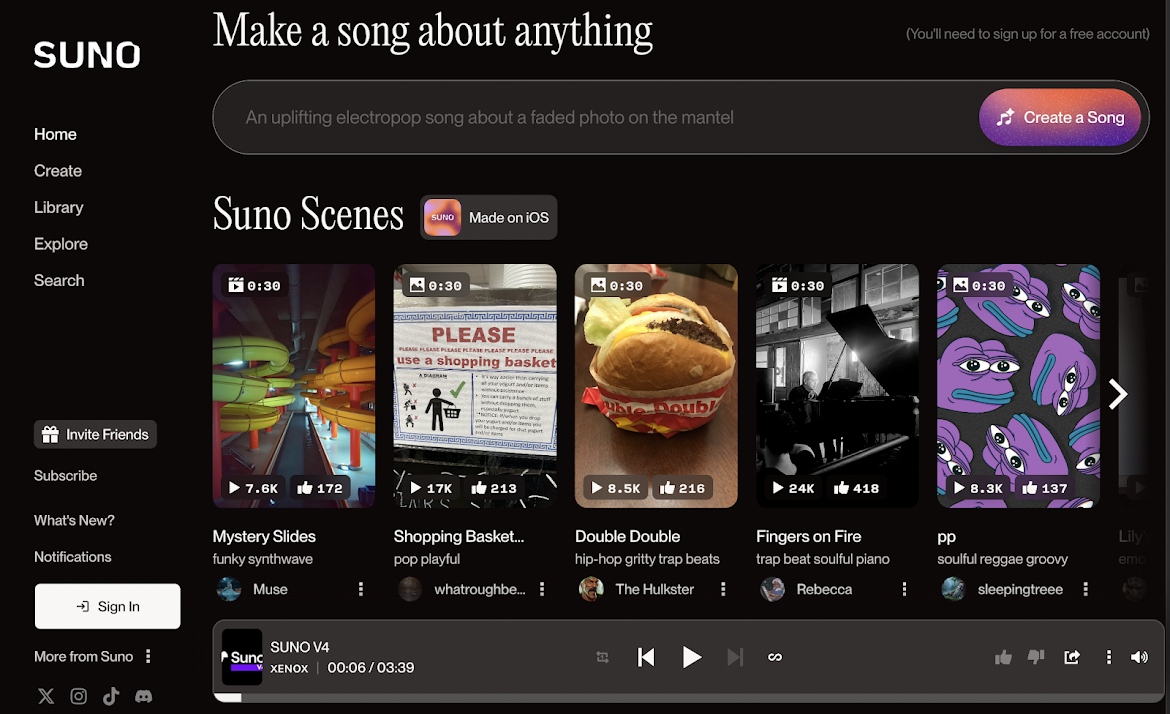Click the Invite Friends button
This screenshot has width=1170, height=714.
tap(96, 435)
